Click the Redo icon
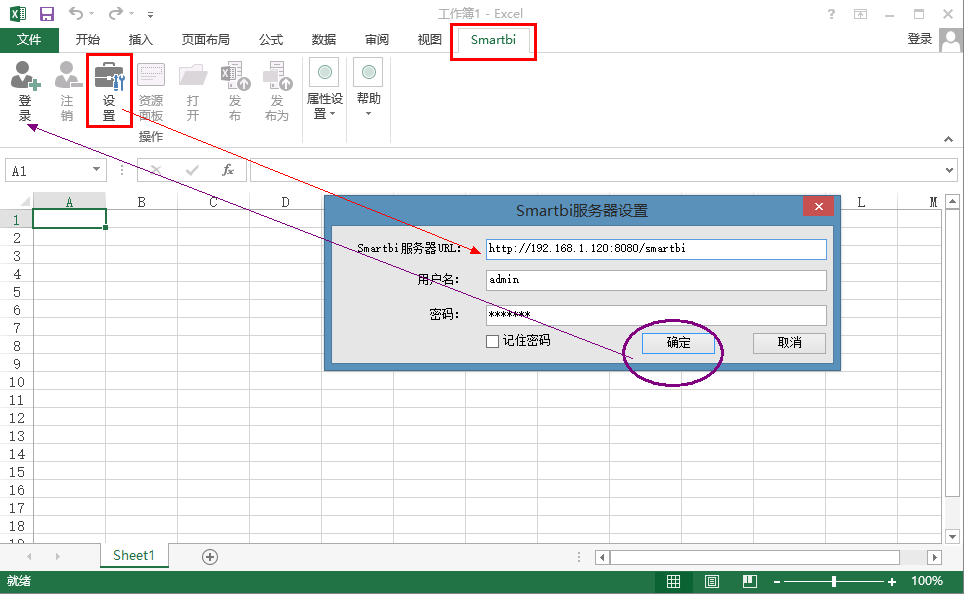 click(116, 14)
